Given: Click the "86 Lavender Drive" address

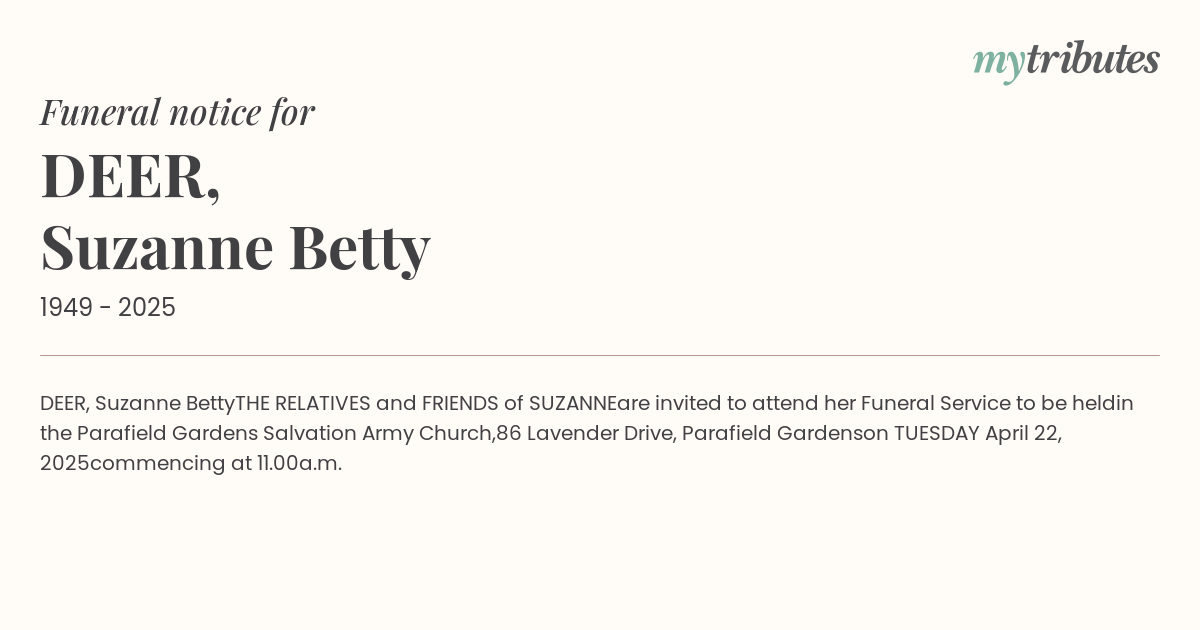Looking at the screenshot, I should click(x=584, y=433).
